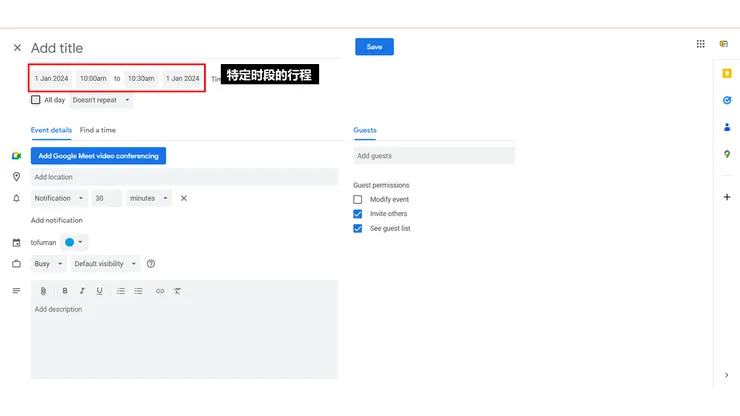Remove the 30 minutes notification
Viewport: 740px width, 416px height.
pos(184,198)
